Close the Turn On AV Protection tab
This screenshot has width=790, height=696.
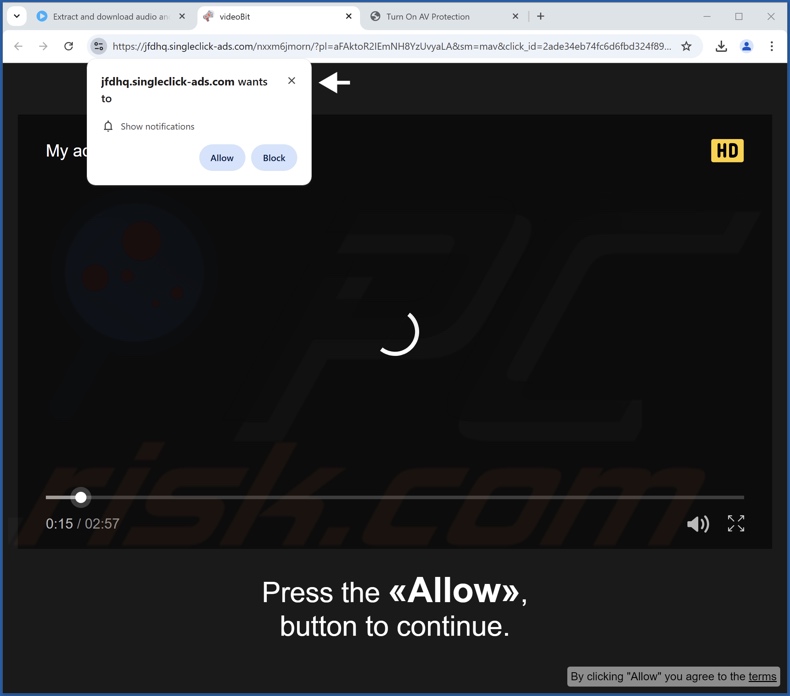(515, 16)
